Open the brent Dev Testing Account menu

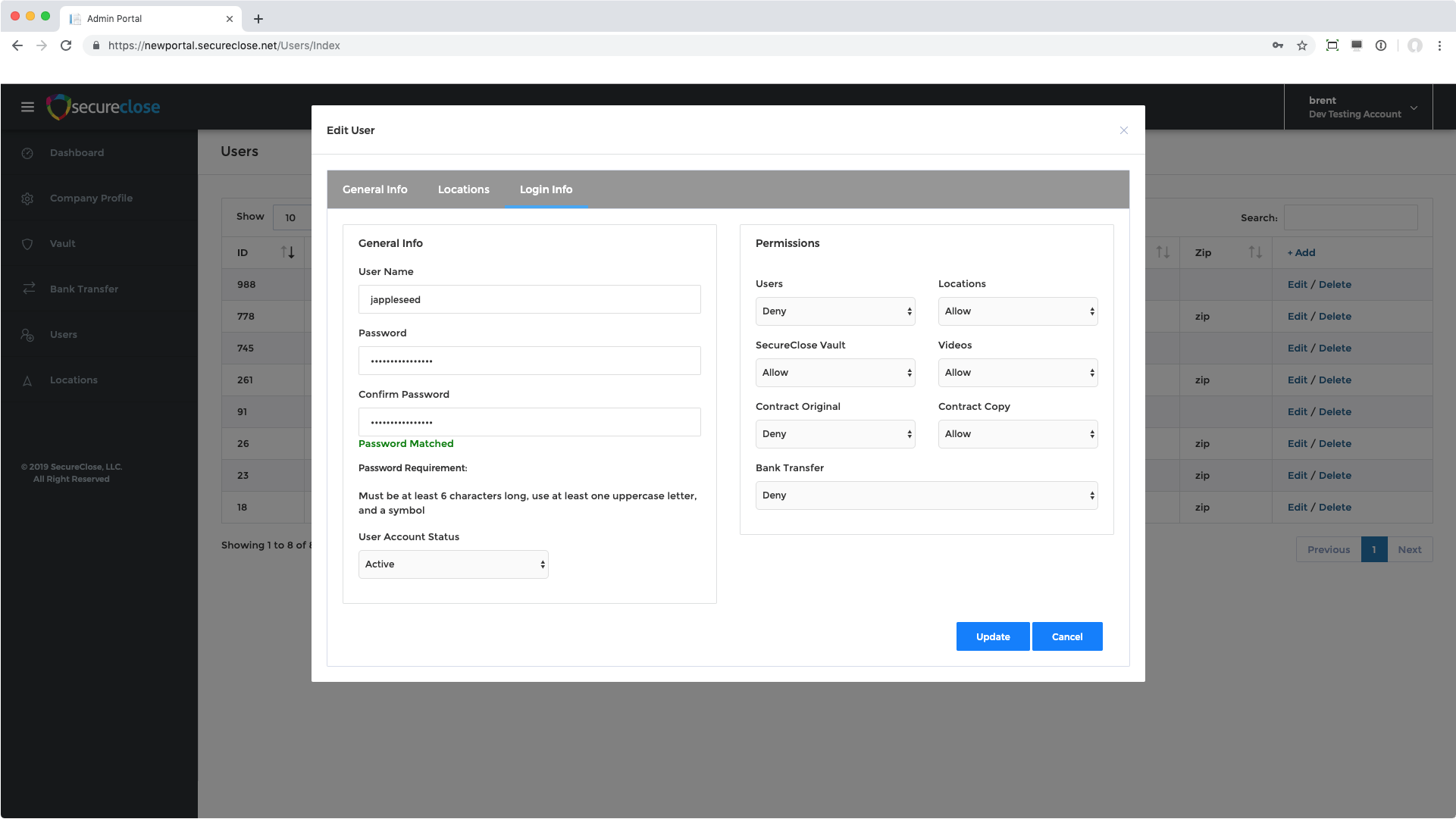(1358, 107)
